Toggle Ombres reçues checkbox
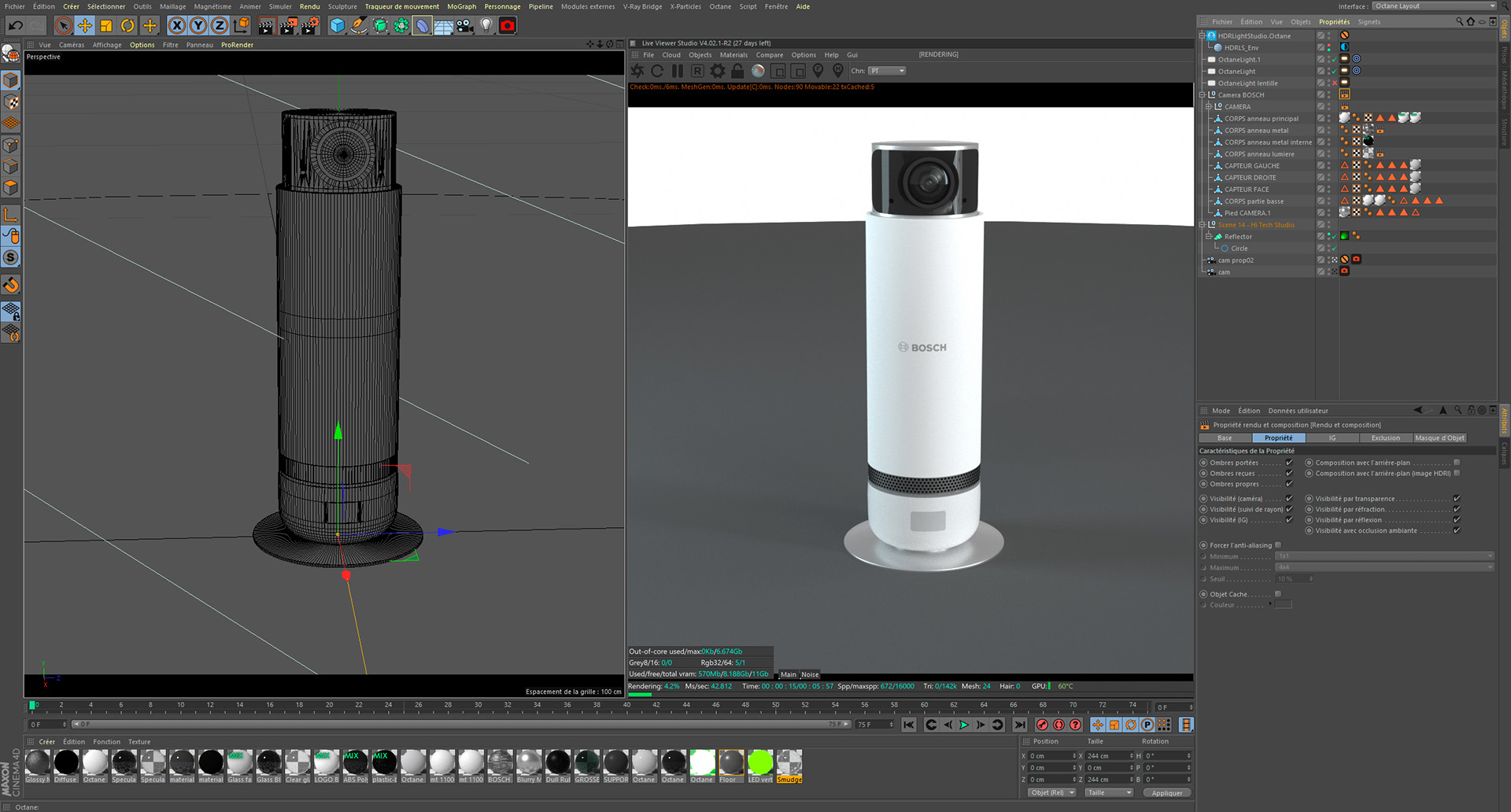 point(1289,474)
